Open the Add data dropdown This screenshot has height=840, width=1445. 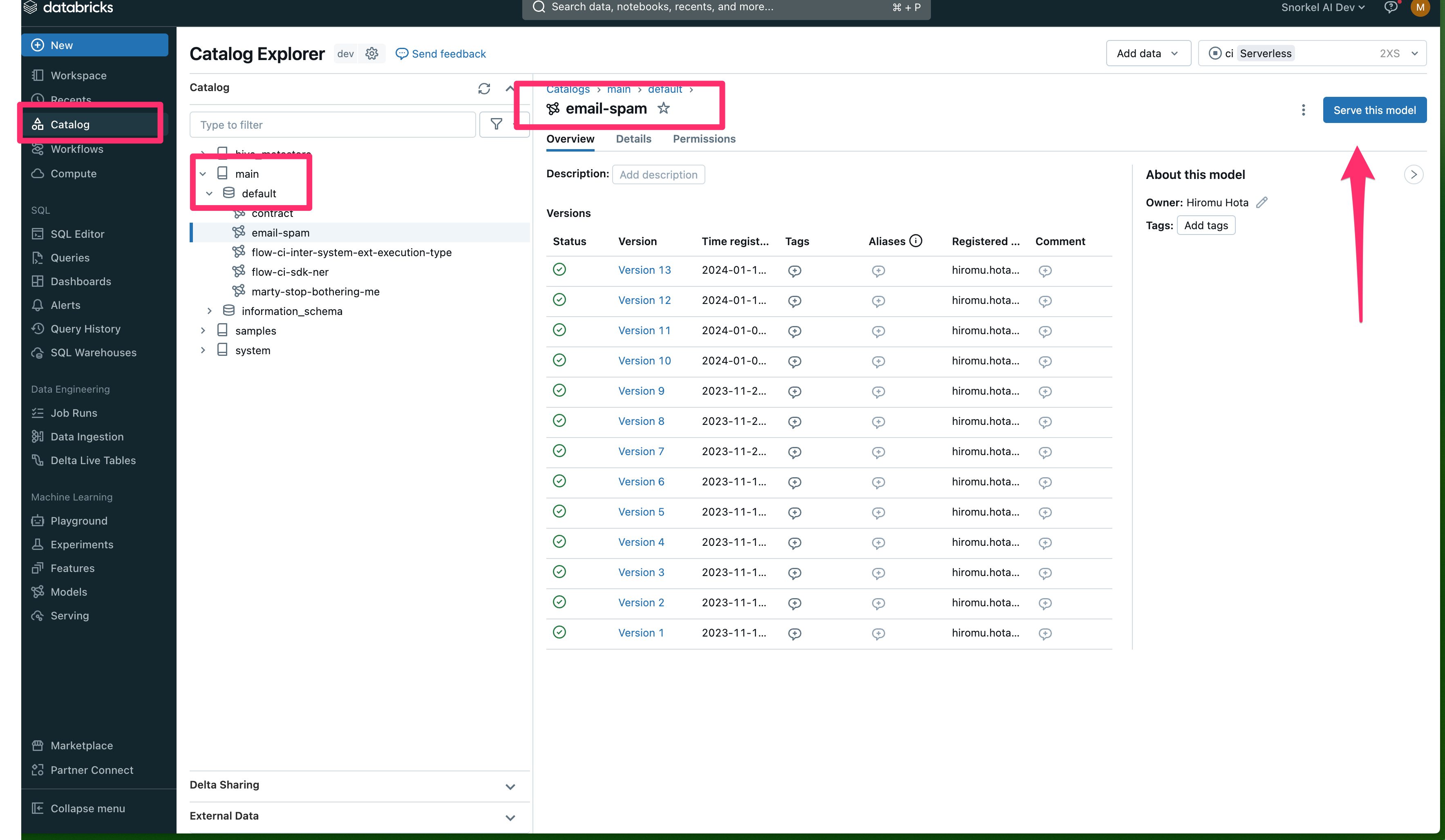1148,54
